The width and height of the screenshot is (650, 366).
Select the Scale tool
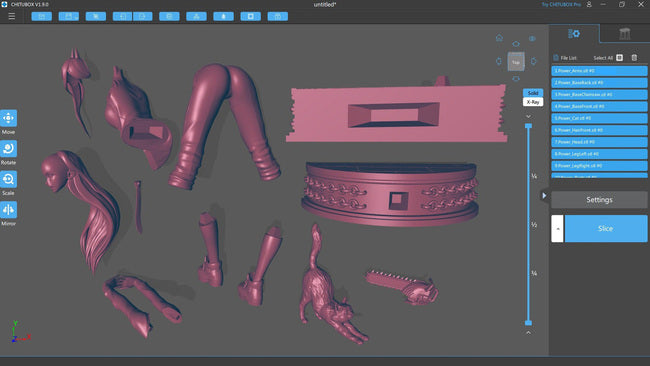[8, 179]
